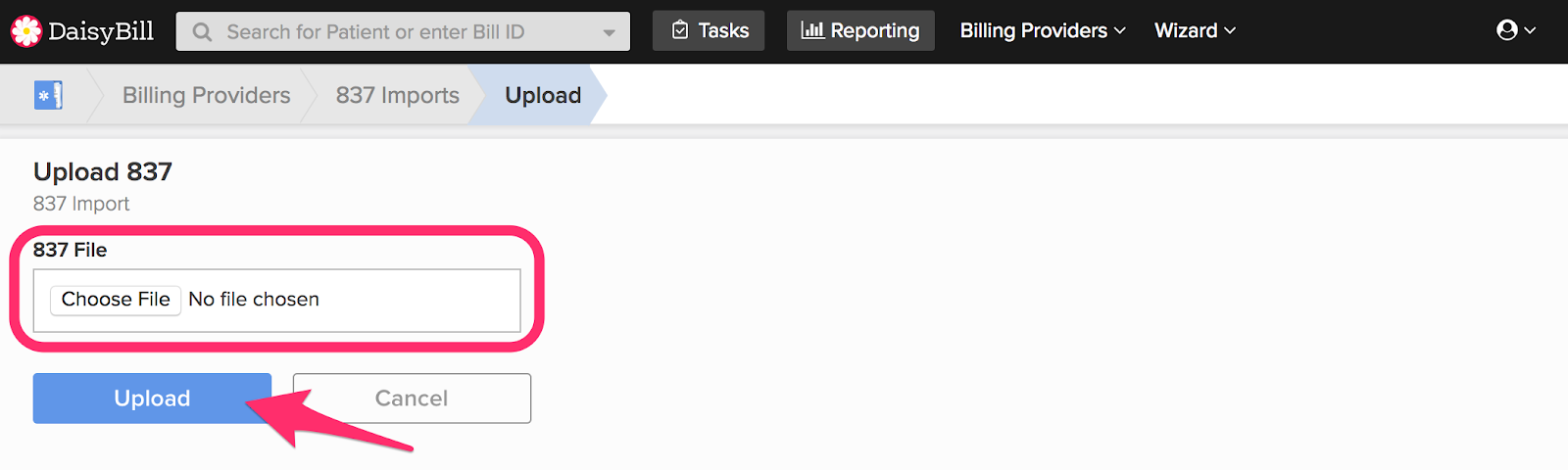Click the Cancel button
This screenshot has height=470, width=1568.
pos(412,399)
